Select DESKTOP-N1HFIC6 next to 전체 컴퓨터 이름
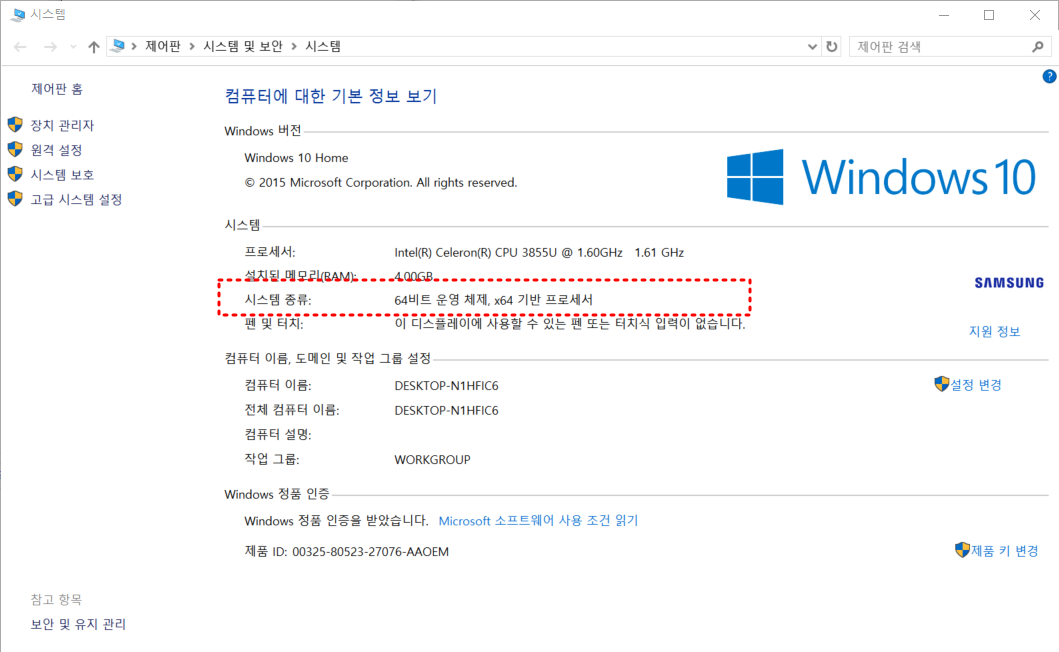This screenshot has width=1059, height=652. coord(446,410)
